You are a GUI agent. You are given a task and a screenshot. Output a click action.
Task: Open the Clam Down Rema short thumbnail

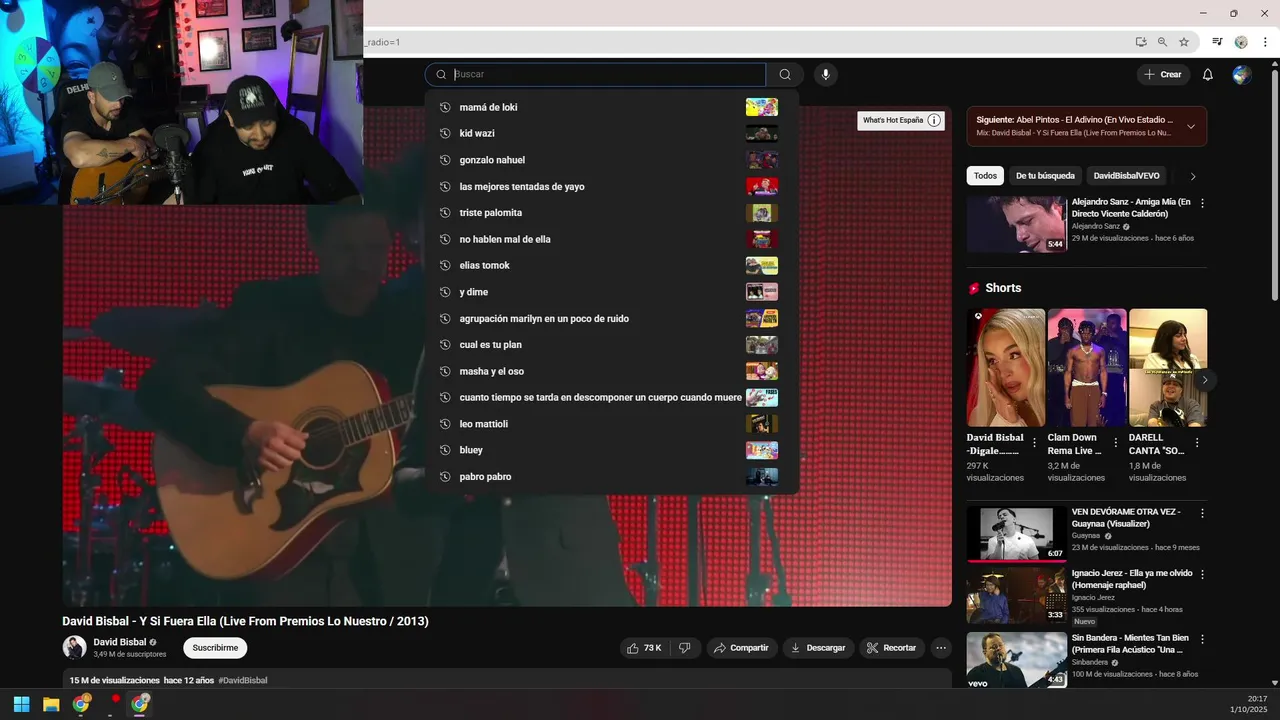tap(1087, 367)
